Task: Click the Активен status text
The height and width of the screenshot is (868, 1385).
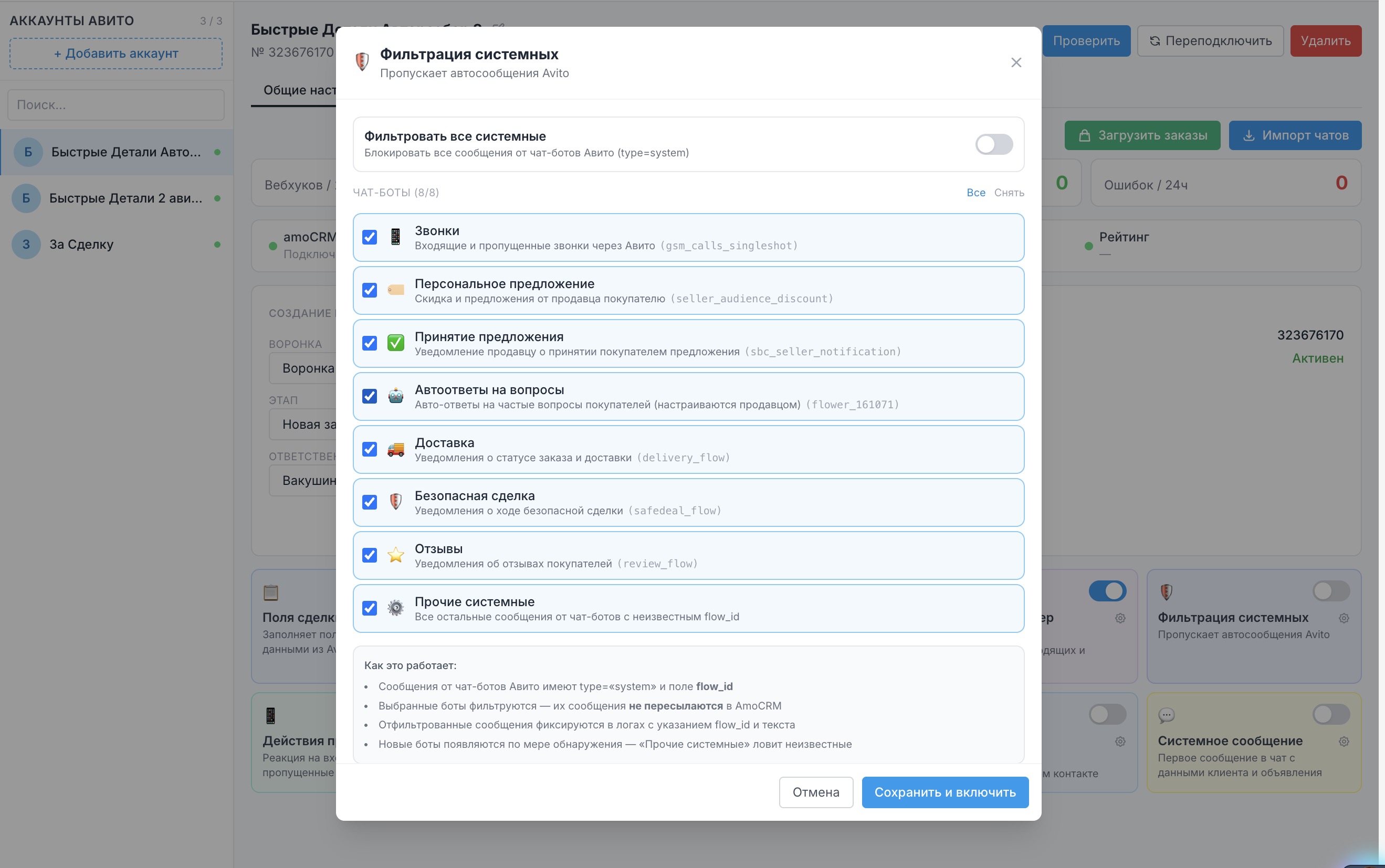Action: point(1318,358)
